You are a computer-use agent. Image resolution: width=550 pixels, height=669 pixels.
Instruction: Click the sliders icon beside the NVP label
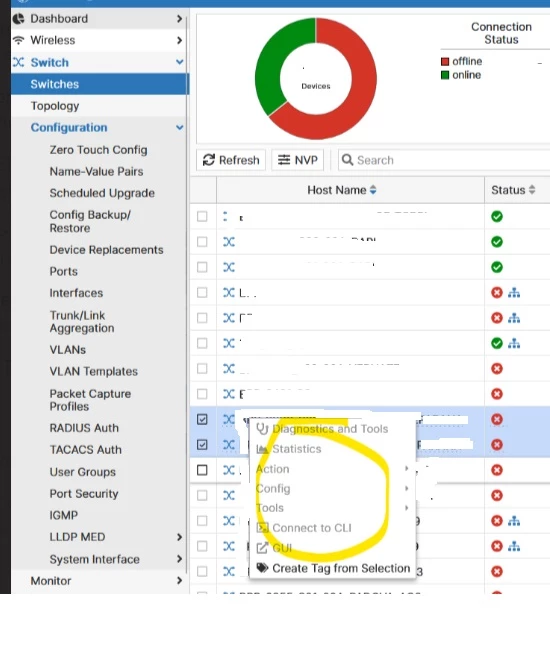(284, 160)
